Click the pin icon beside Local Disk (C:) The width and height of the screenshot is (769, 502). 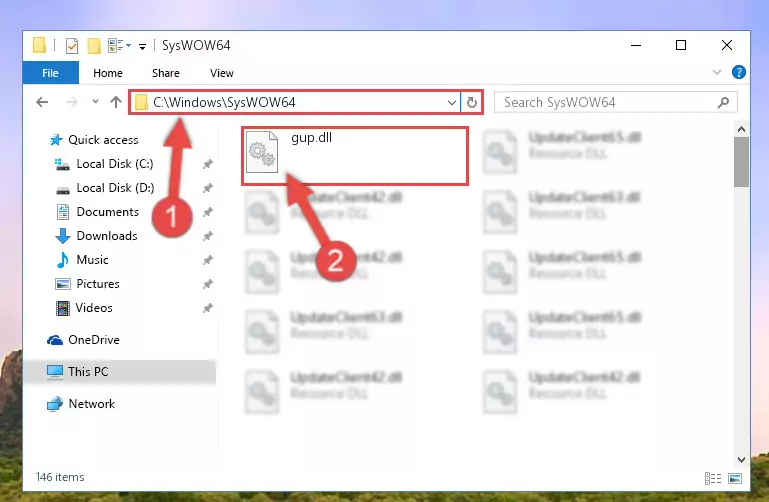pos(208,164)
